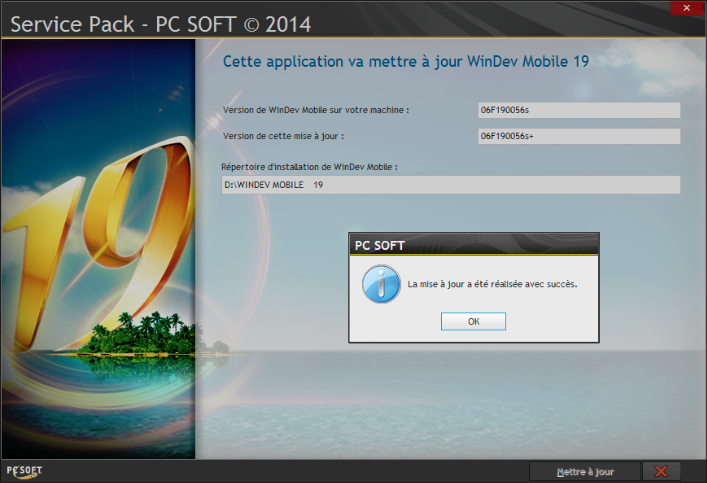Click the Répertoire d'installation label
The height and width of the screenshot is (483, 707).
click(310, 166)
